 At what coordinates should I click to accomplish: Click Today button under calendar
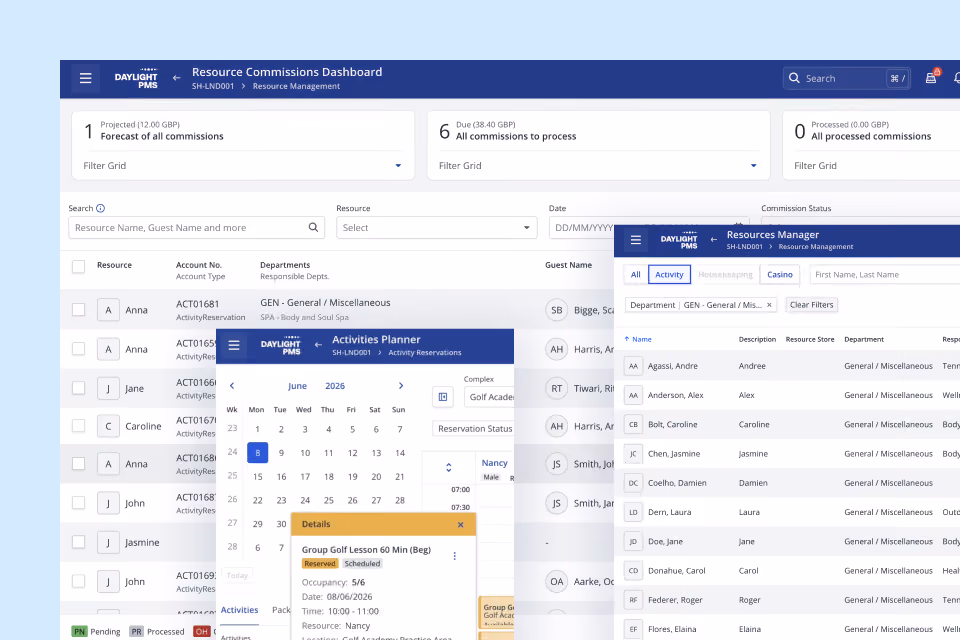(x=238, y=575)
